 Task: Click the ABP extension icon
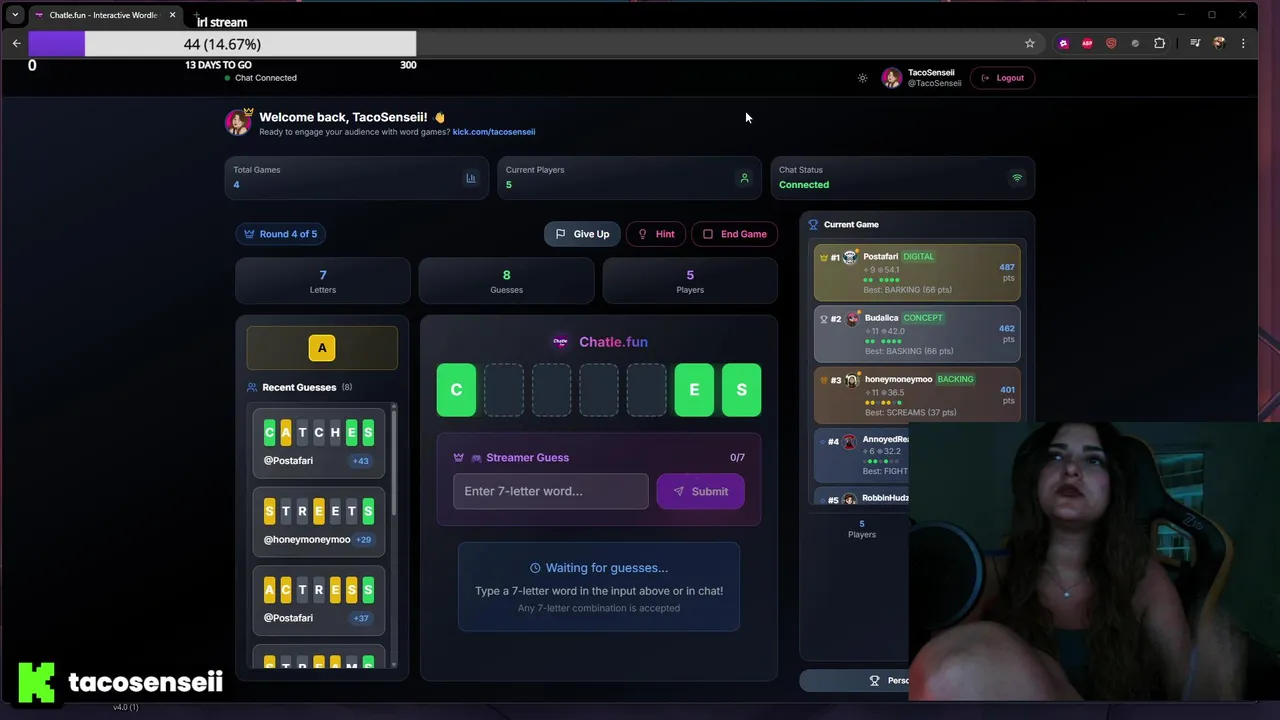pyautogui.click(x=1087, y=43)
